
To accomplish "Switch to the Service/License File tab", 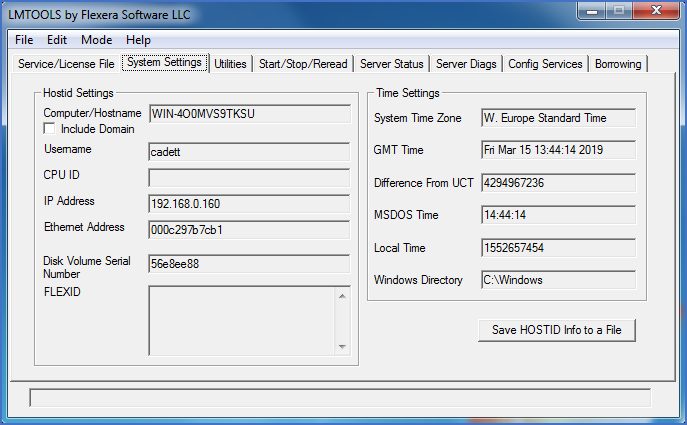I will [66, 64].
